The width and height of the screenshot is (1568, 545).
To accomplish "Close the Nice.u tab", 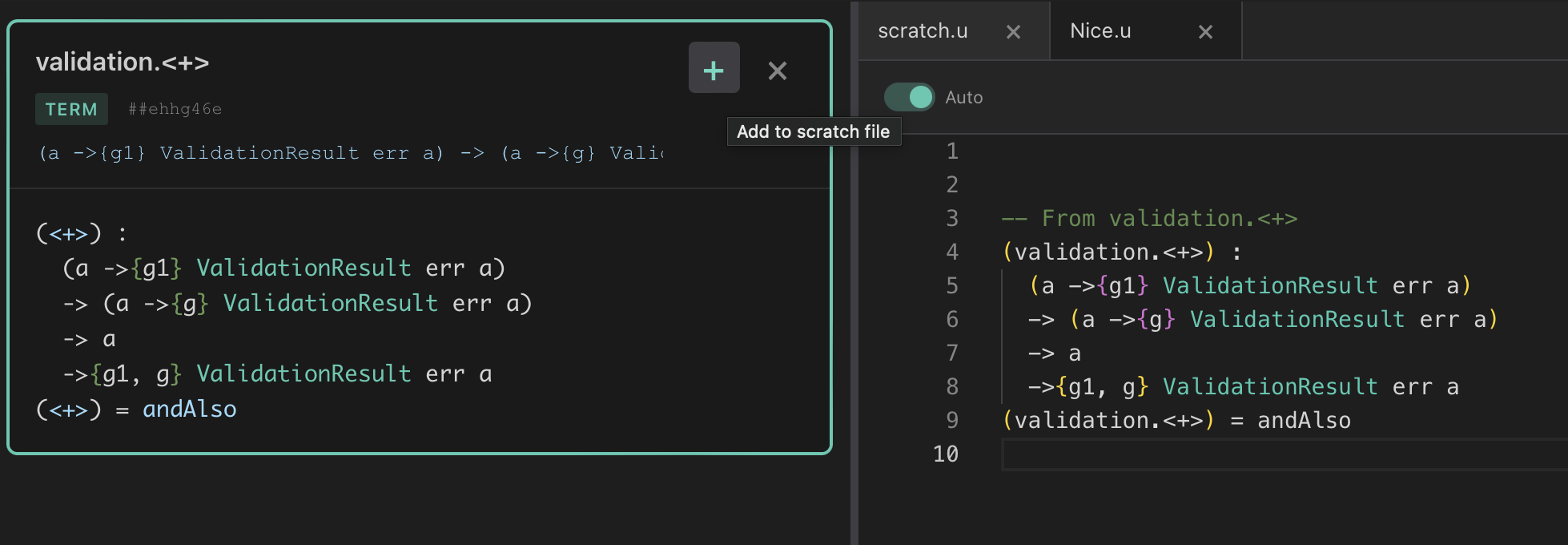I will [1205, 32].
